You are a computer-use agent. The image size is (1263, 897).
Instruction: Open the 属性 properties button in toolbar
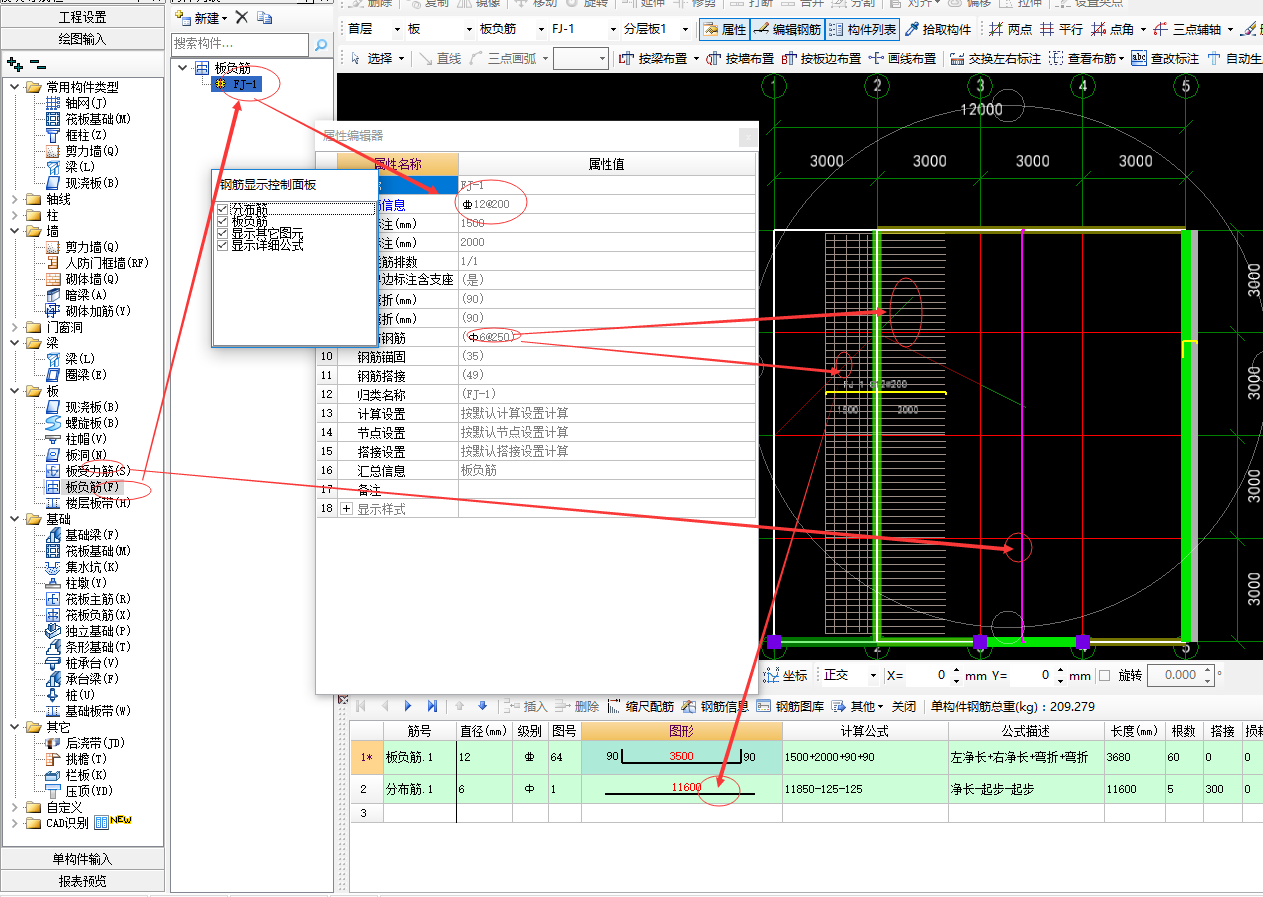pos(724,30)
